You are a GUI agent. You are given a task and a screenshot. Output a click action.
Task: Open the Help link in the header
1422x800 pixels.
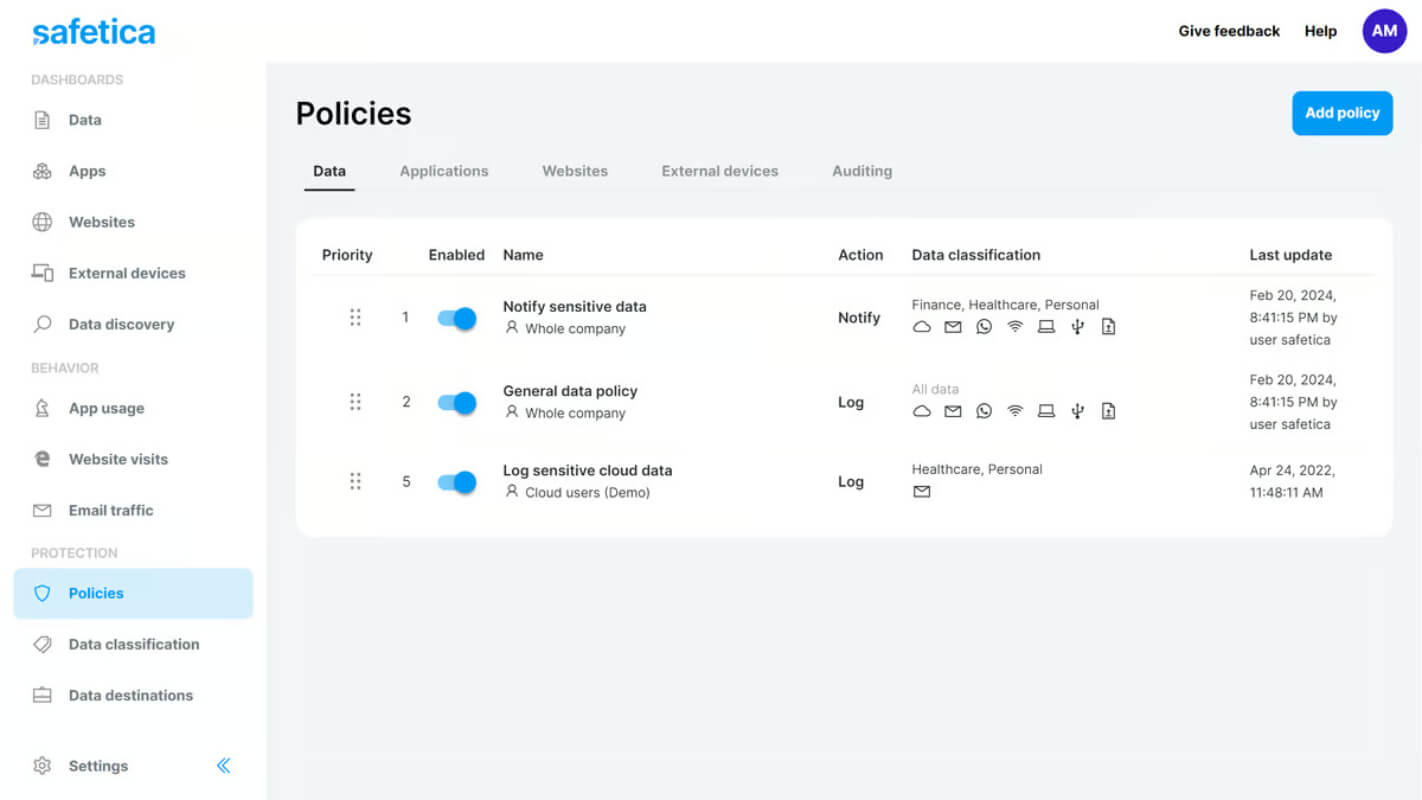(1320, 31)
